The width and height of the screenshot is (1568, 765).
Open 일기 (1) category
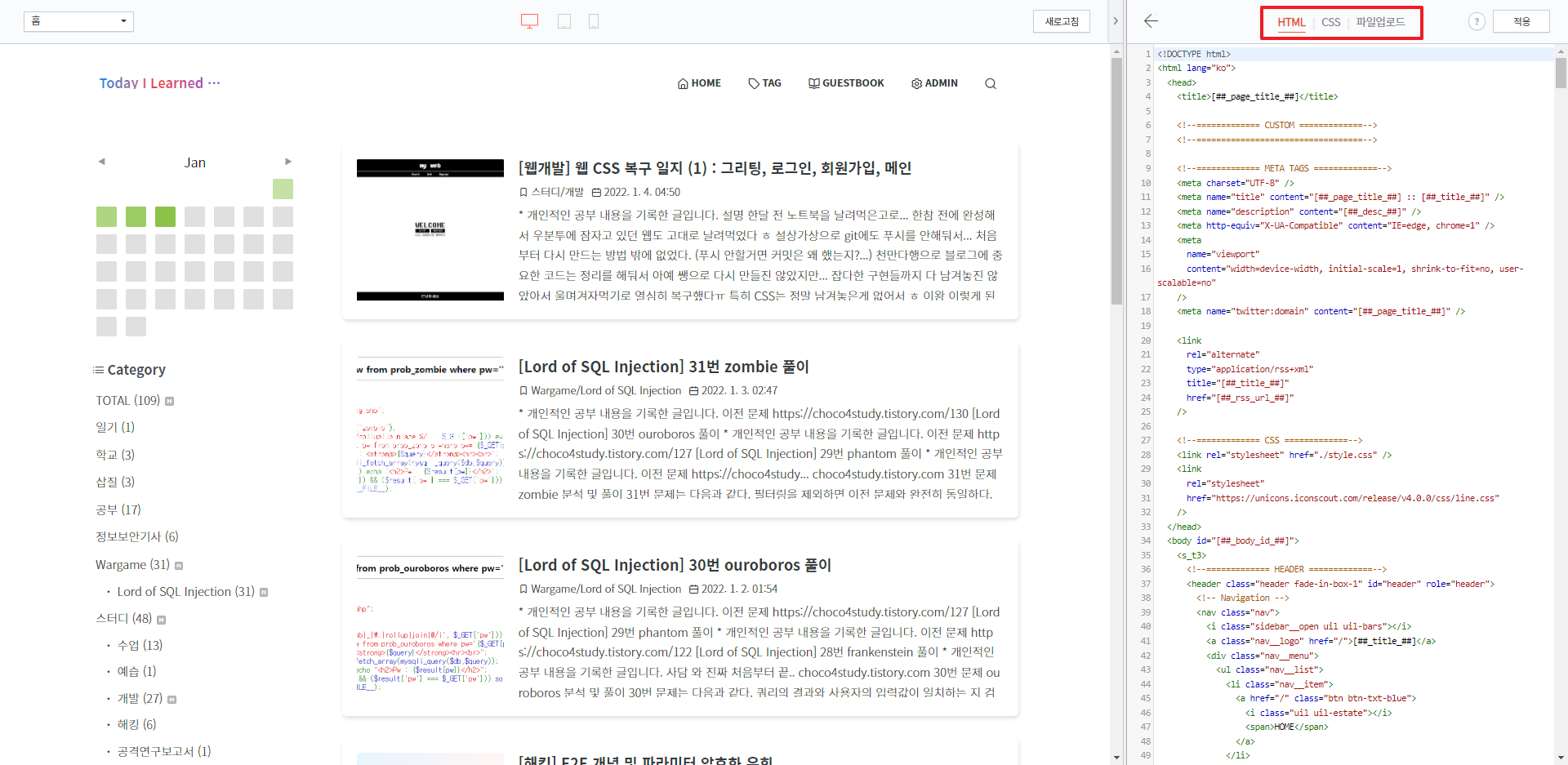tap(115, 427)
